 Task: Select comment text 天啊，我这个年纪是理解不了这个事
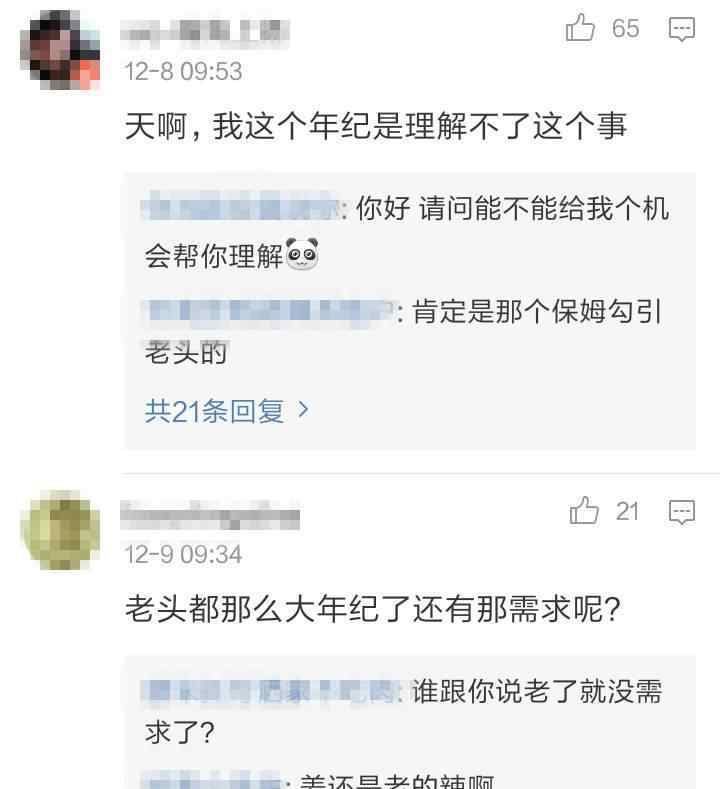pos(375,126)
